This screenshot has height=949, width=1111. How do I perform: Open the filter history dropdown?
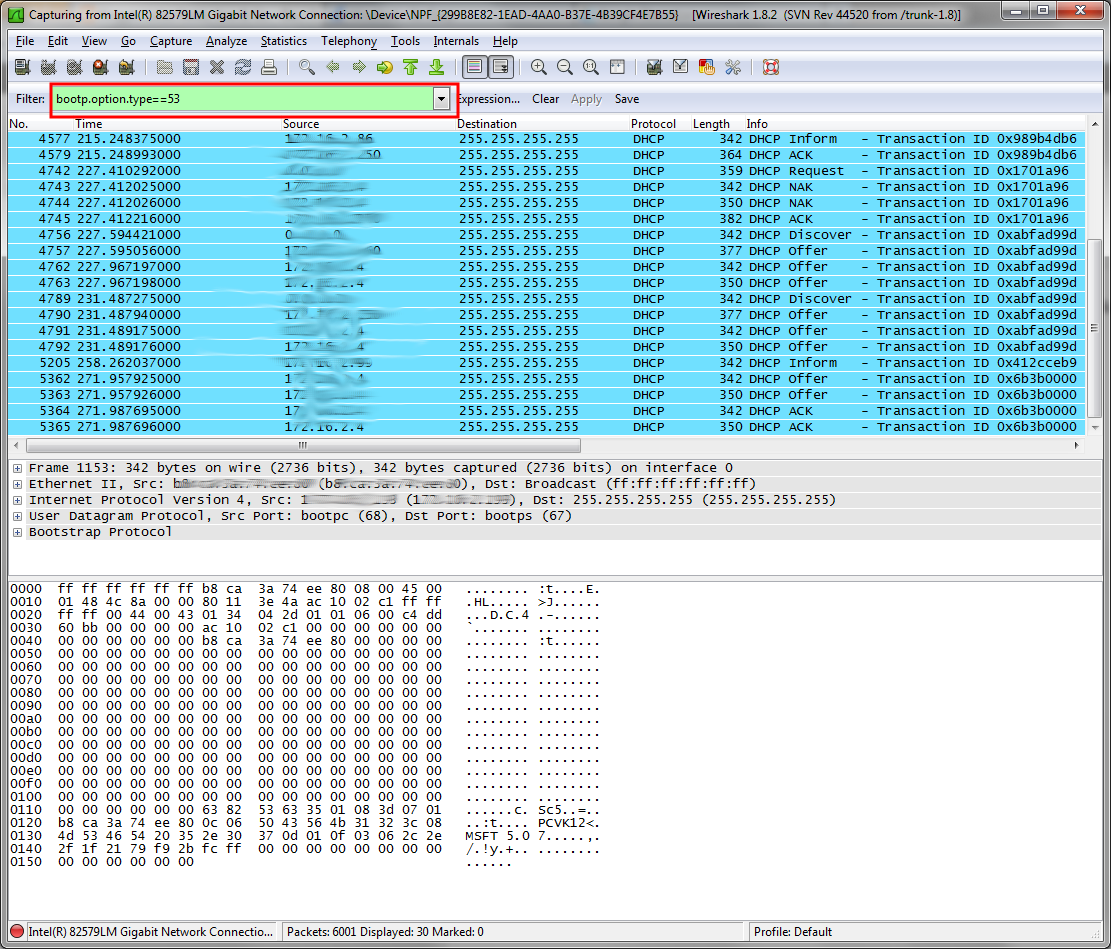[441, 99]
